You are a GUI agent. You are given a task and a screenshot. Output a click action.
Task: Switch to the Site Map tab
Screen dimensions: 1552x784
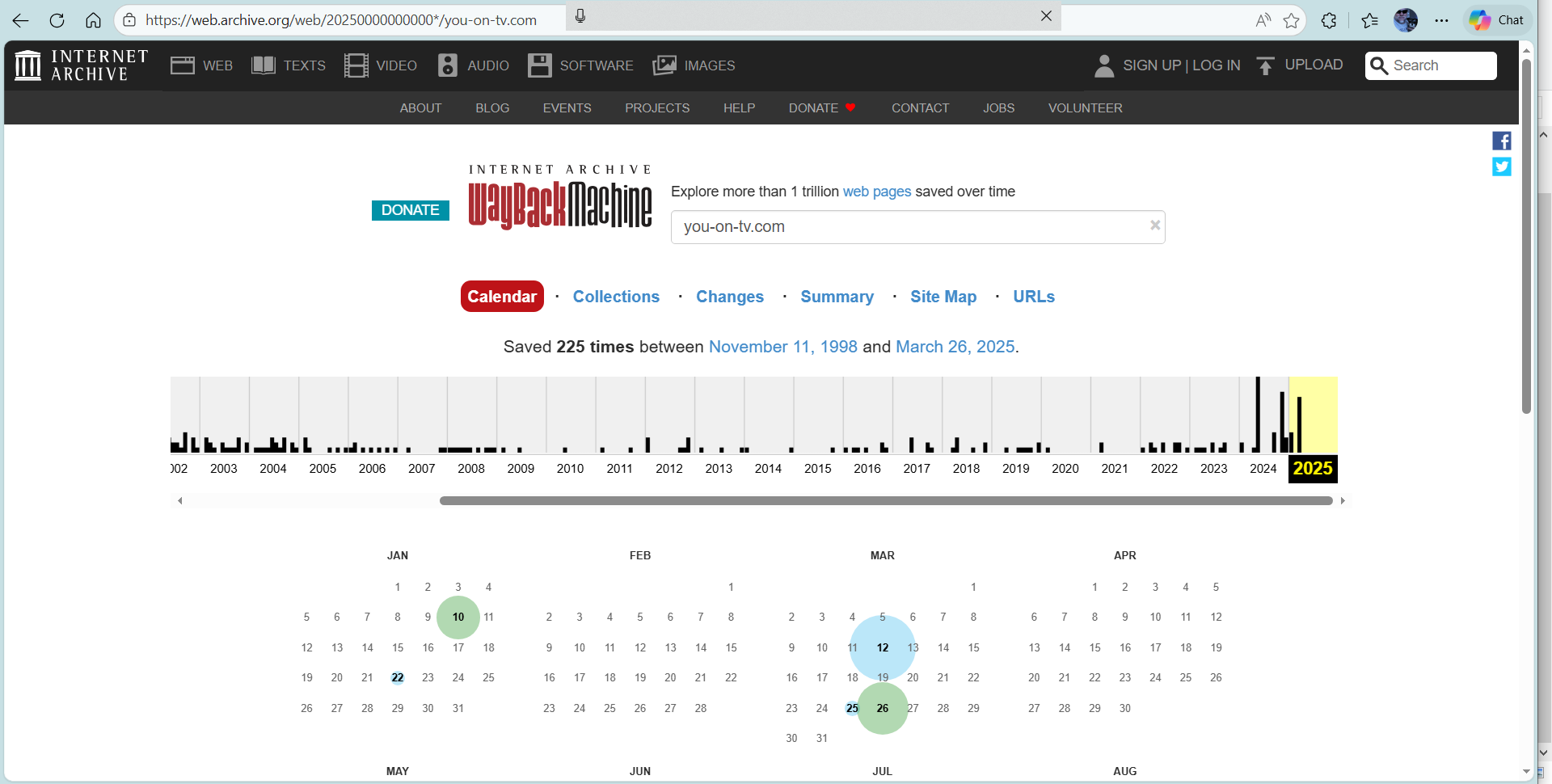[x=943, y=297]
